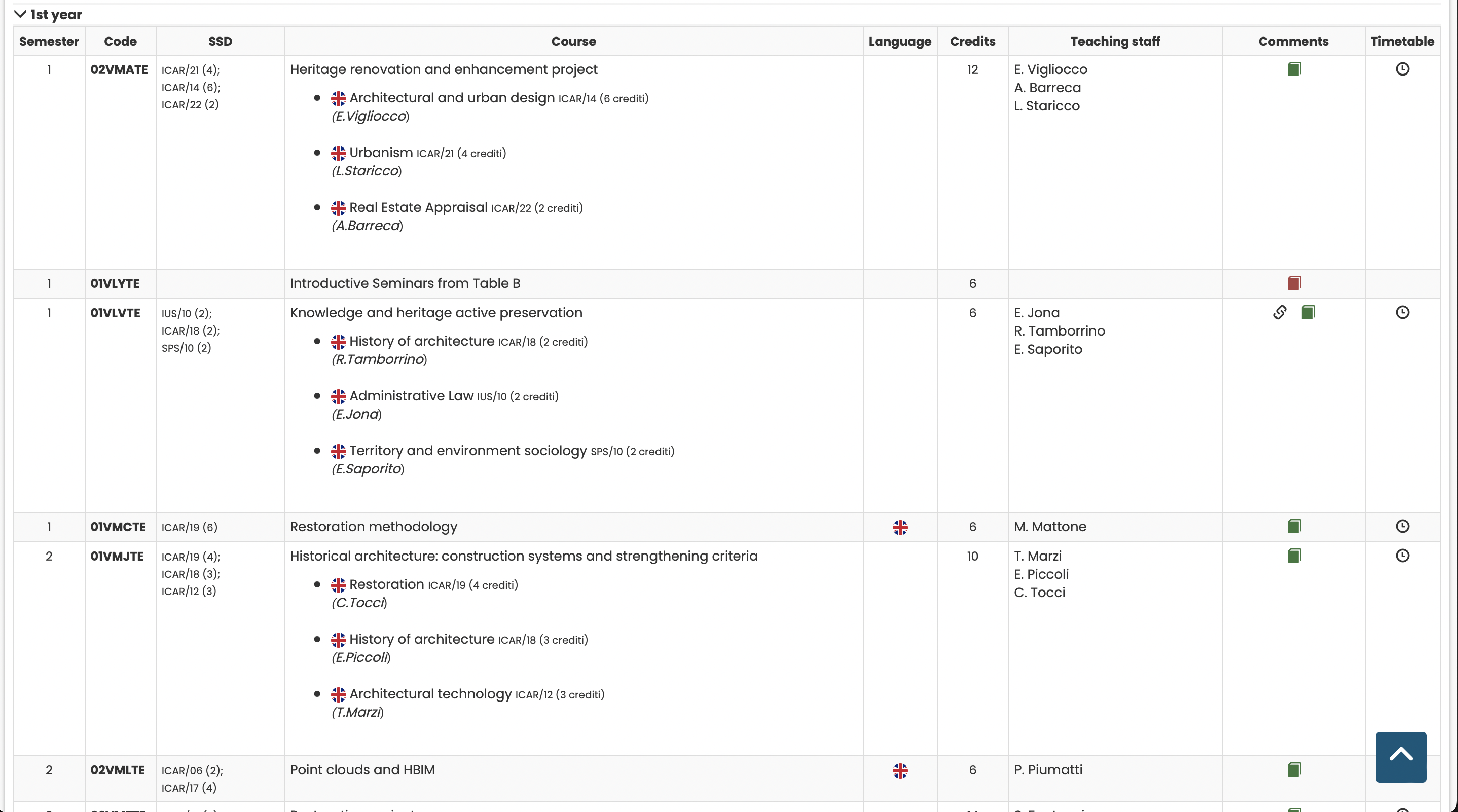This screenshot has width=1458, height=812.
Task: Open Territory and environment sociology module
Action: (467, 451)
